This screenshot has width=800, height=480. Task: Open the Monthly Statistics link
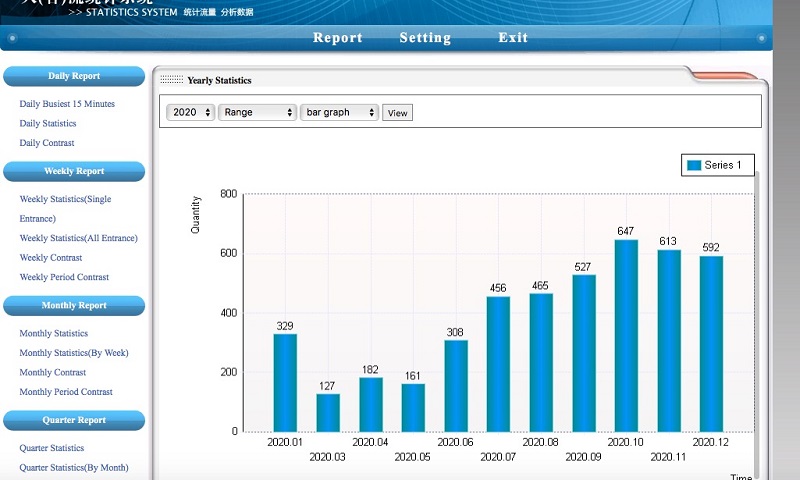click(54, 333)
